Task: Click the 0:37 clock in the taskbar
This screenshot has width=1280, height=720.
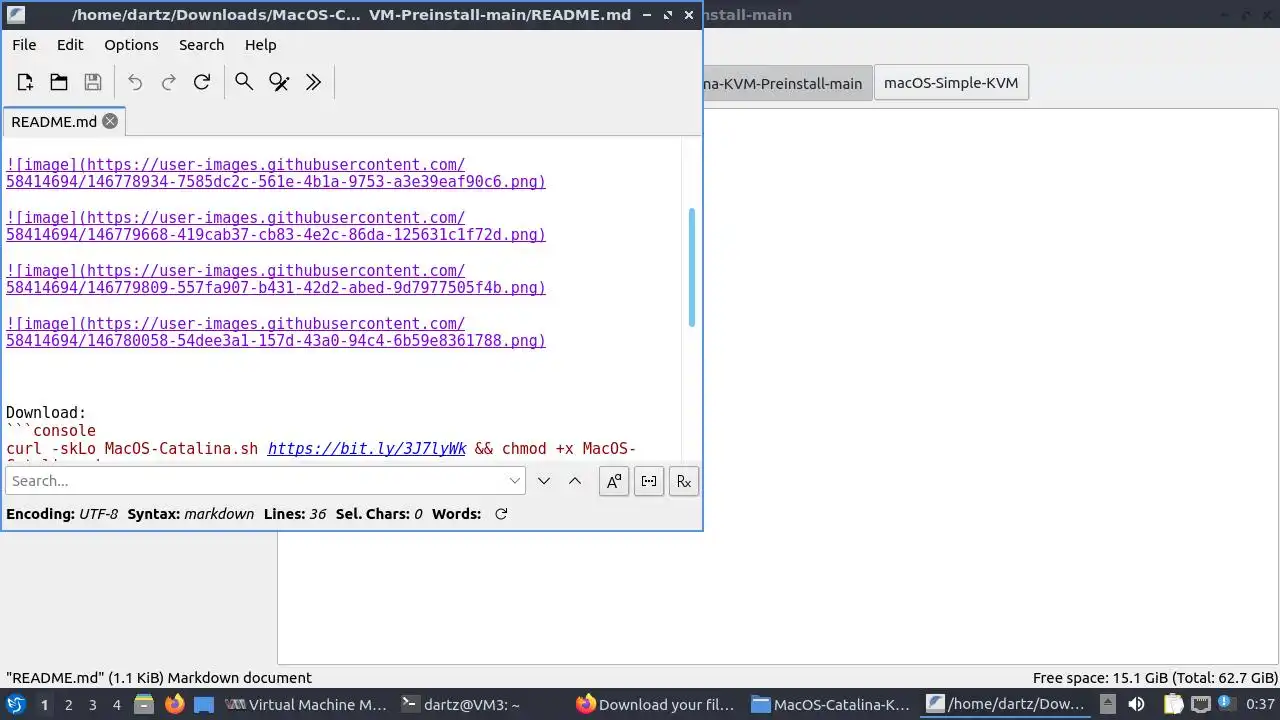Action: pos(1260,705)
